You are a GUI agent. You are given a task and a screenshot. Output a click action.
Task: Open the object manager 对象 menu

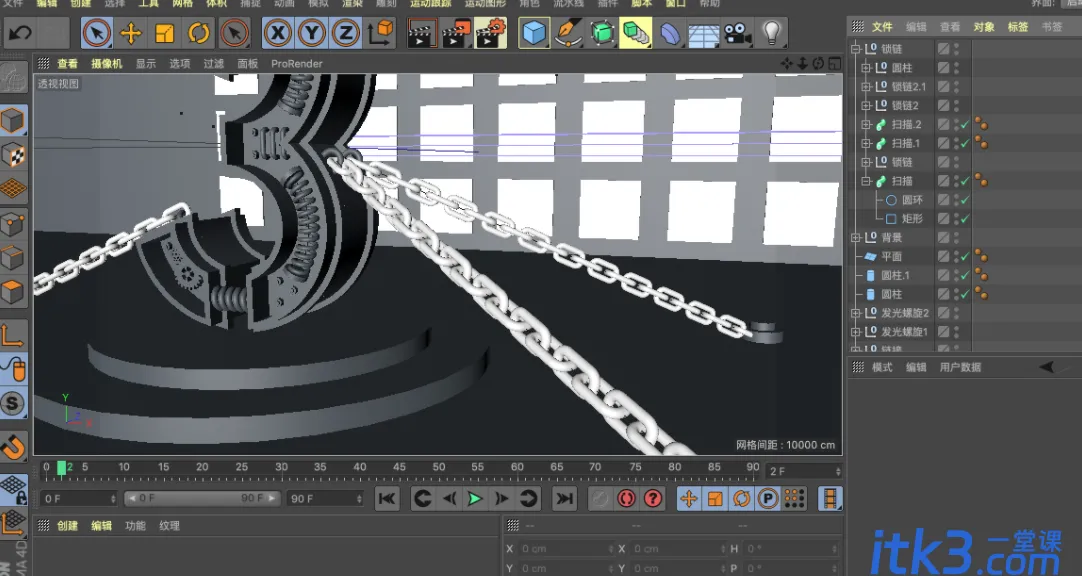pyautogui.click(x=984, y=27)
